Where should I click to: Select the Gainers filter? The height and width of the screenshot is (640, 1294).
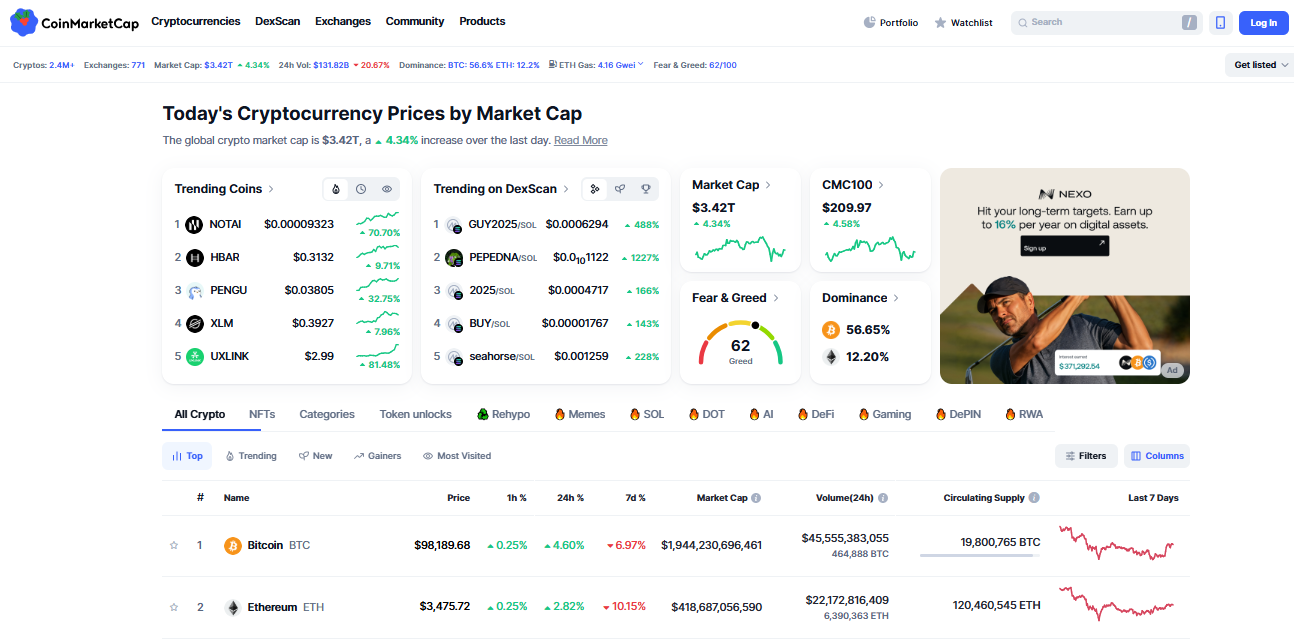tap(377, 456)
